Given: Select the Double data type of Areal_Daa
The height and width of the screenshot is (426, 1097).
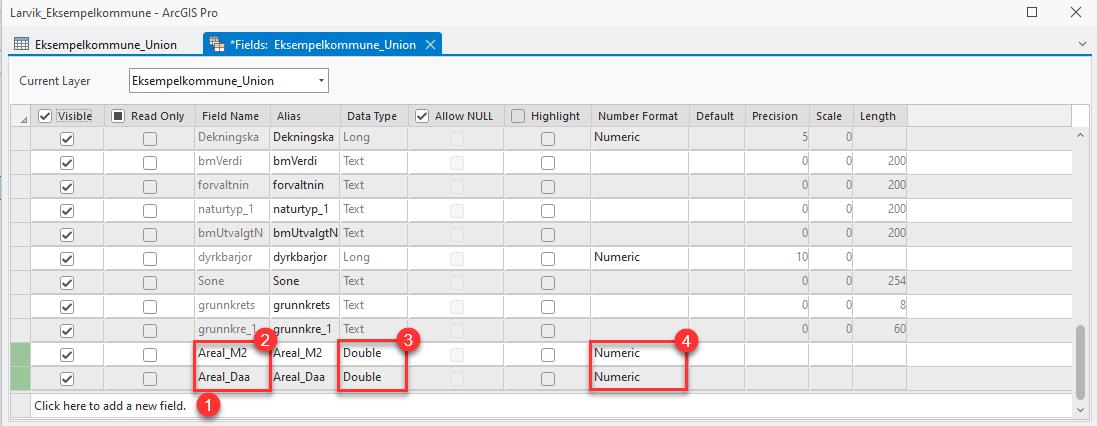Looking at the screenshot, I should coord(374,377).
